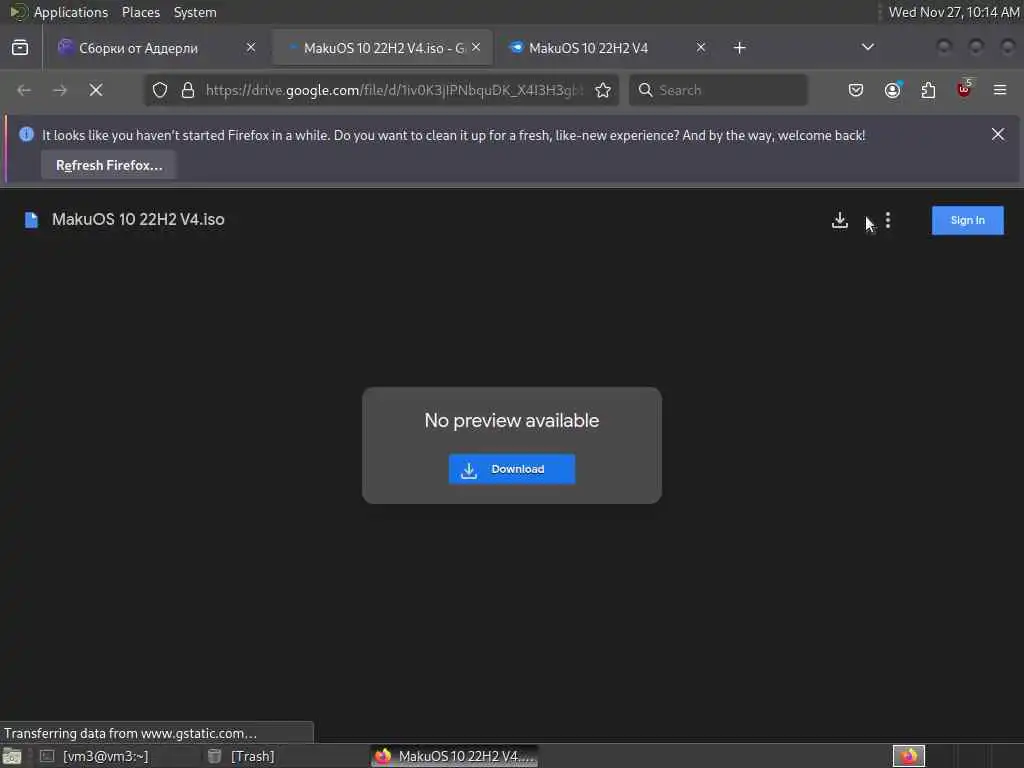Click the padlock site information icon
Screen dimensions: 1024x768
click(x=188, y=90)
